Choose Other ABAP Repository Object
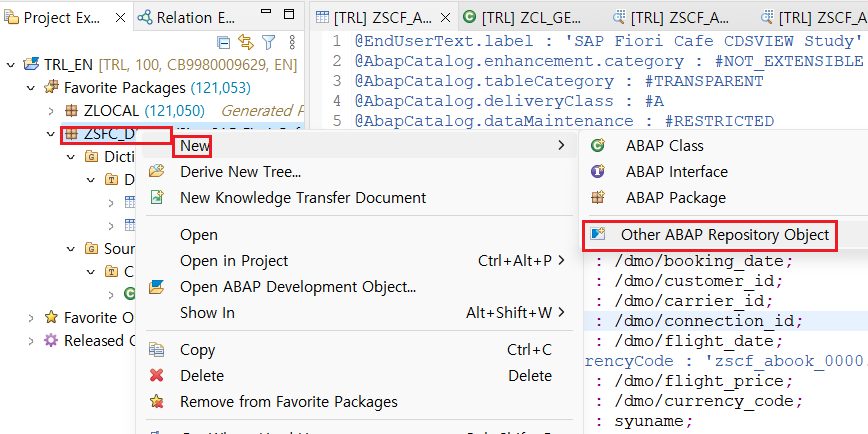This screenshot has height=434, width=868. click(725, 235)
